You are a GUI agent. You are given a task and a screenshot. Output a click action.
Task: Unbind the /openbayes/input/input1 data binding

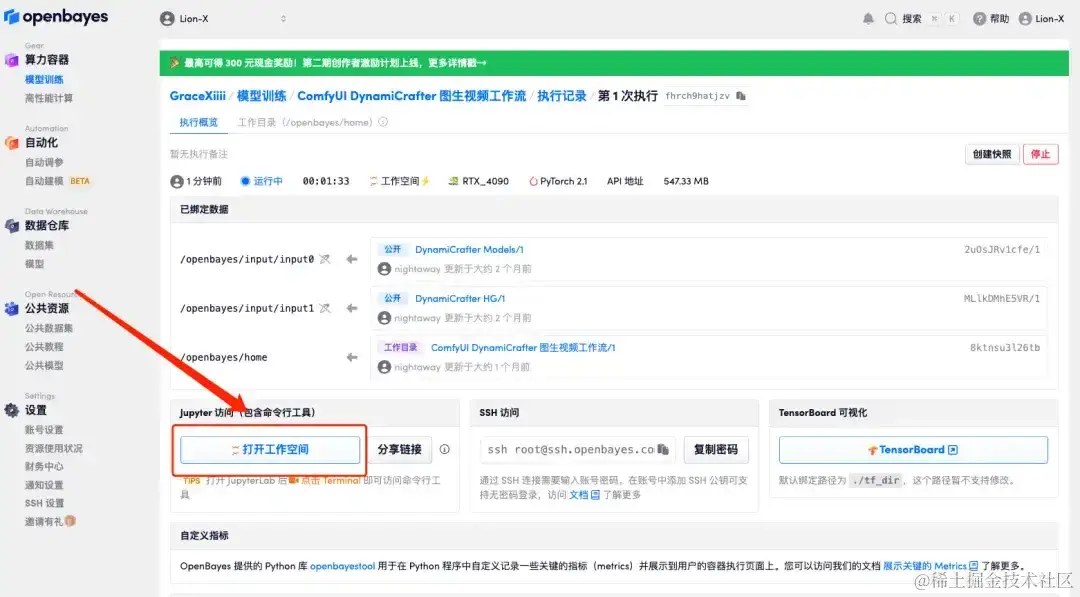pos(325,308)
